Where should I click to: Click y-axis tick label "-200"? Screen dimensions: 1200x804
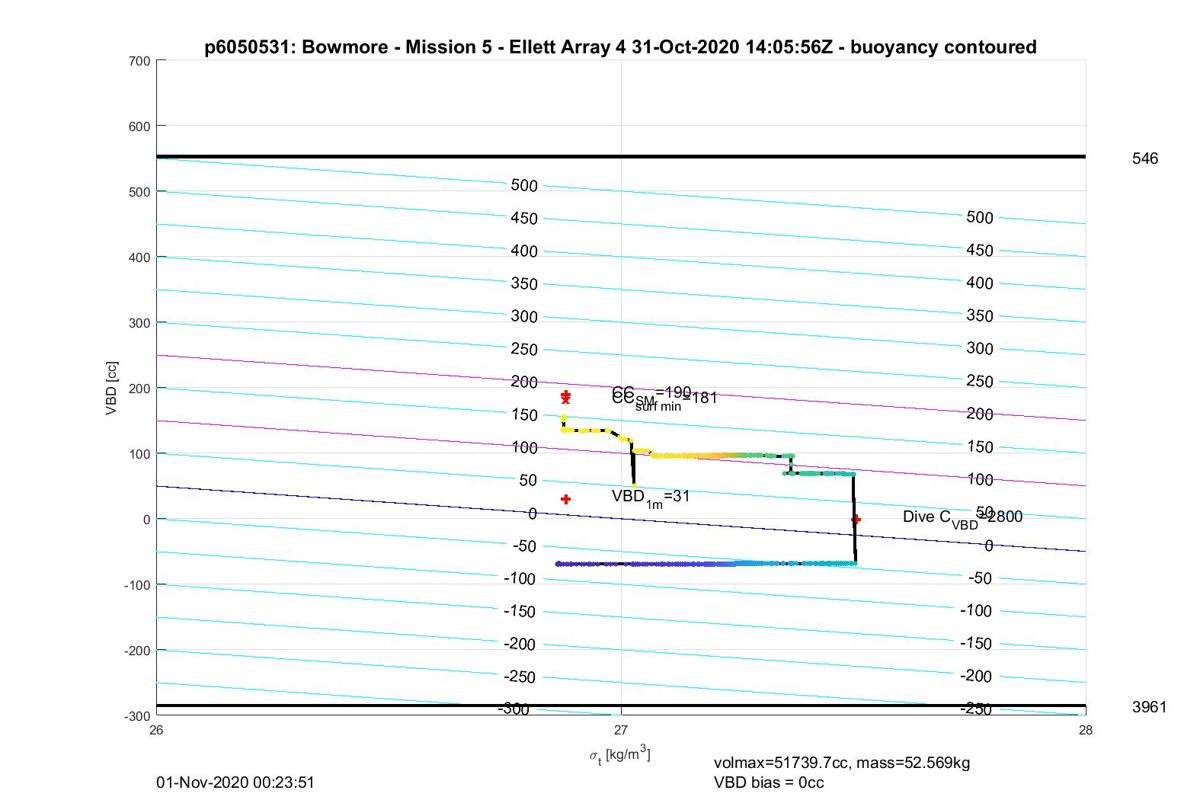(x=138, y=650)
